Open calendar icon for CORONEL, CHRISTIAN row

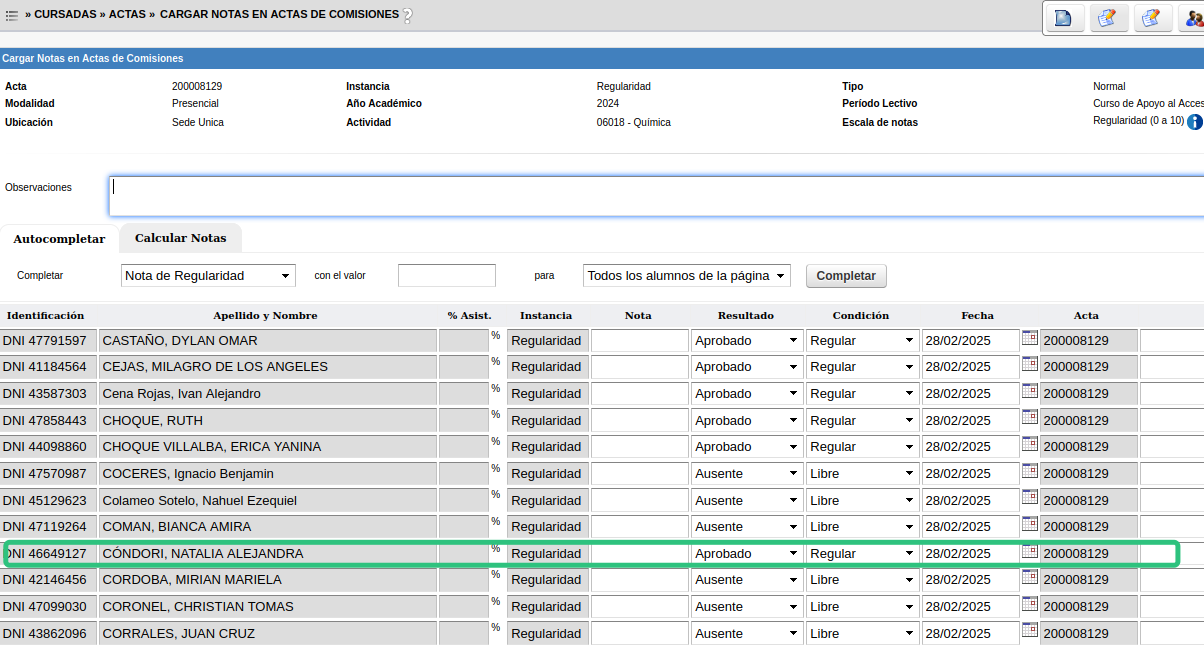1029,604
